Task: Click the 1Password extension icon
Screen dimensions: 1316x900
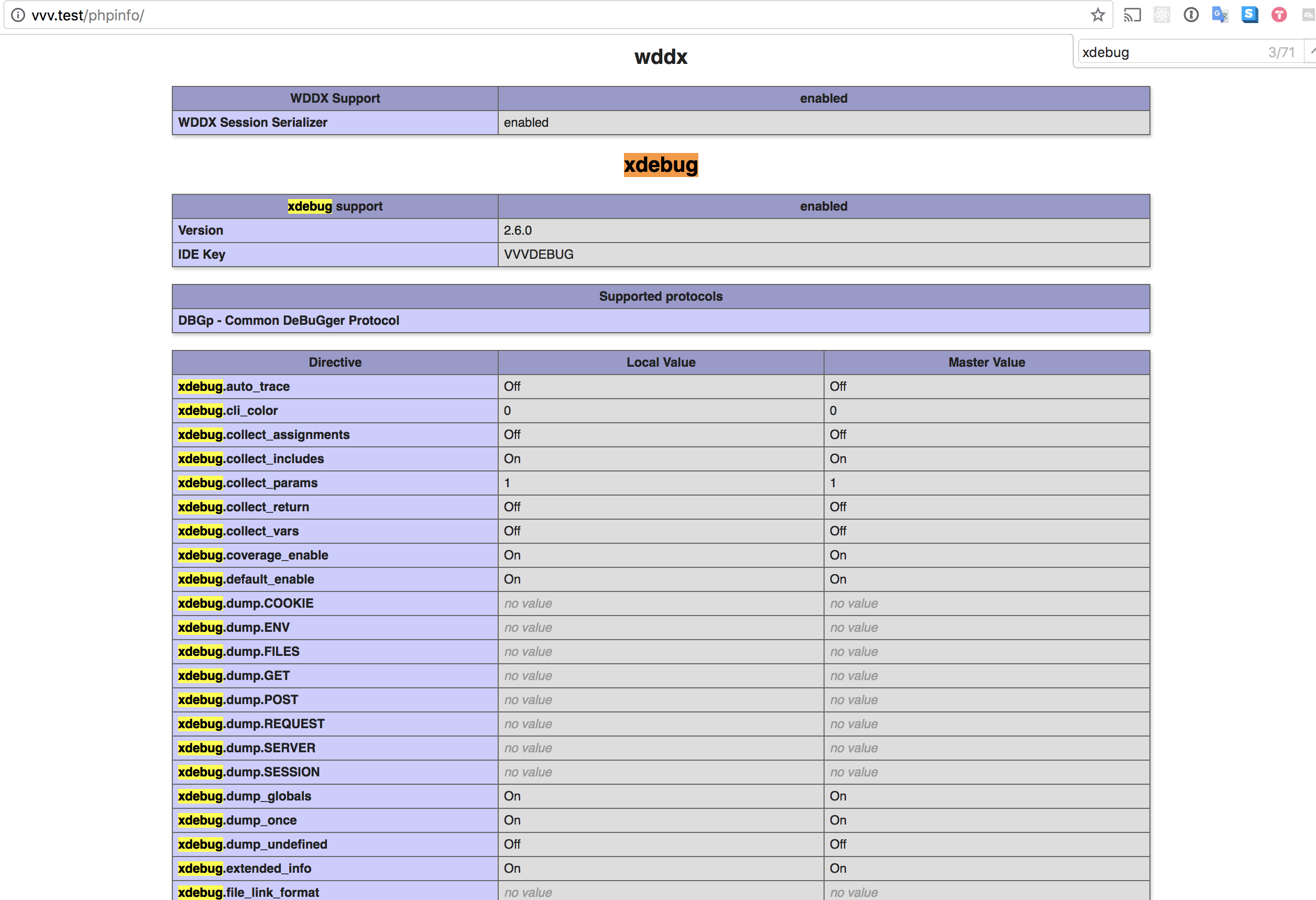Action: click(1191, 15)
